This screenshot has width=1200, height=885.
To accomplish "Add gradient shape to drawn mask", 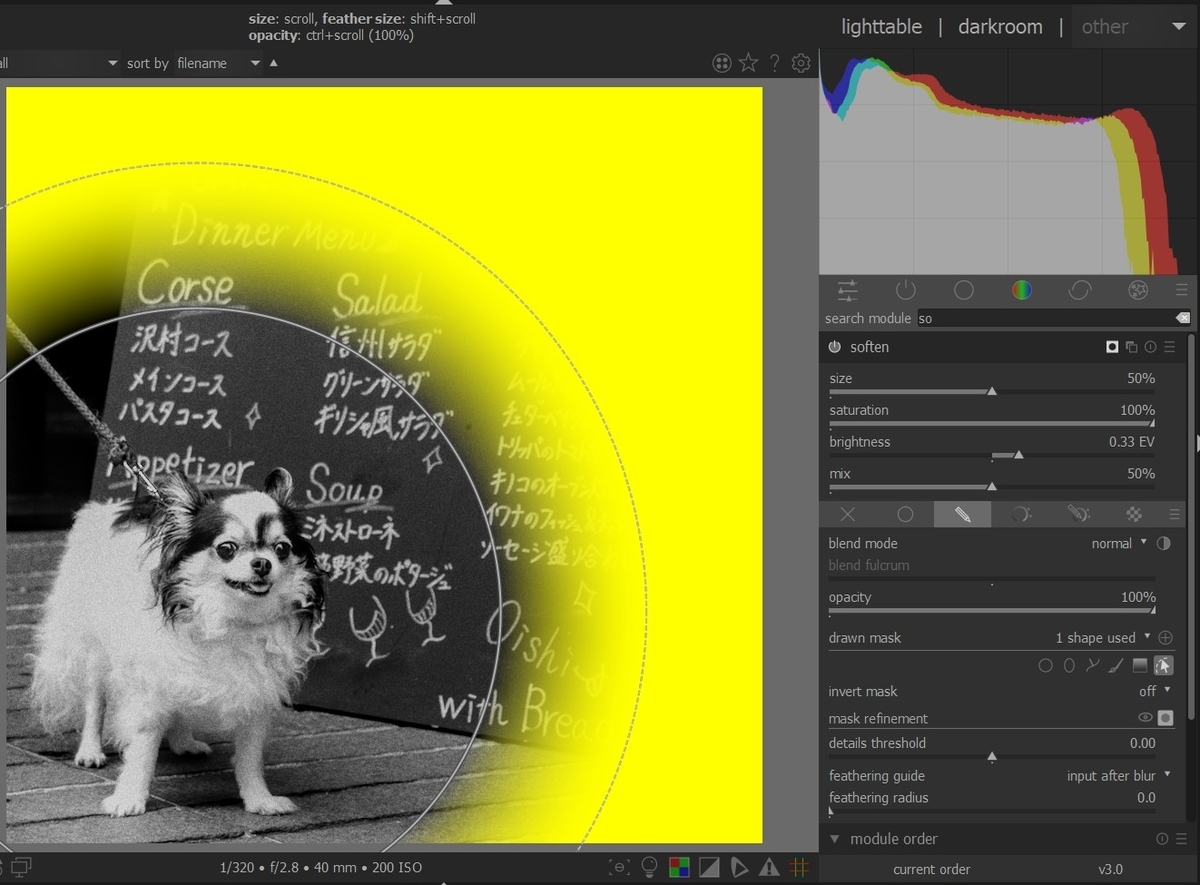I will coord(1139,665).
